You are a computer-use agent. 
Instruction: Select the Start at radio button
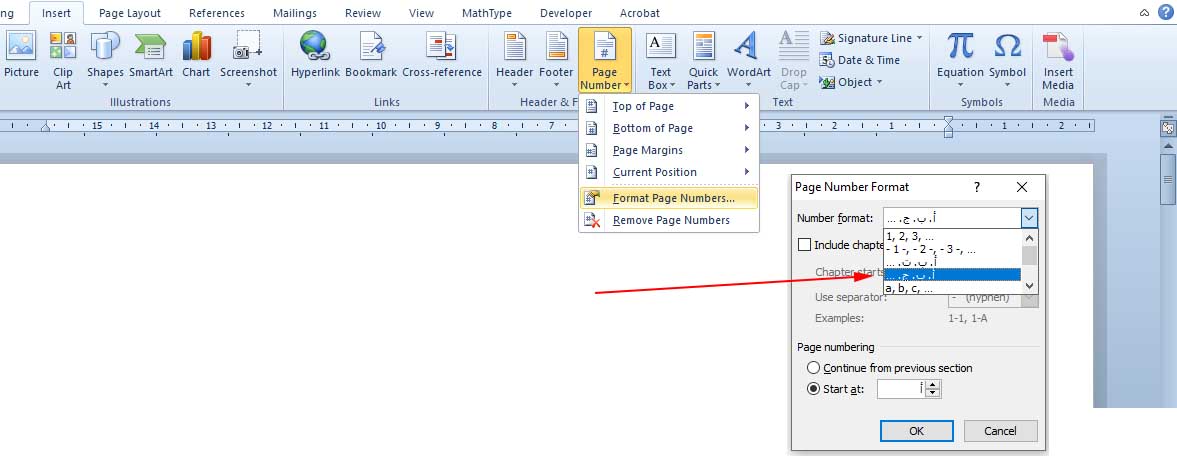pyautogui.click(x=814, y=389)
